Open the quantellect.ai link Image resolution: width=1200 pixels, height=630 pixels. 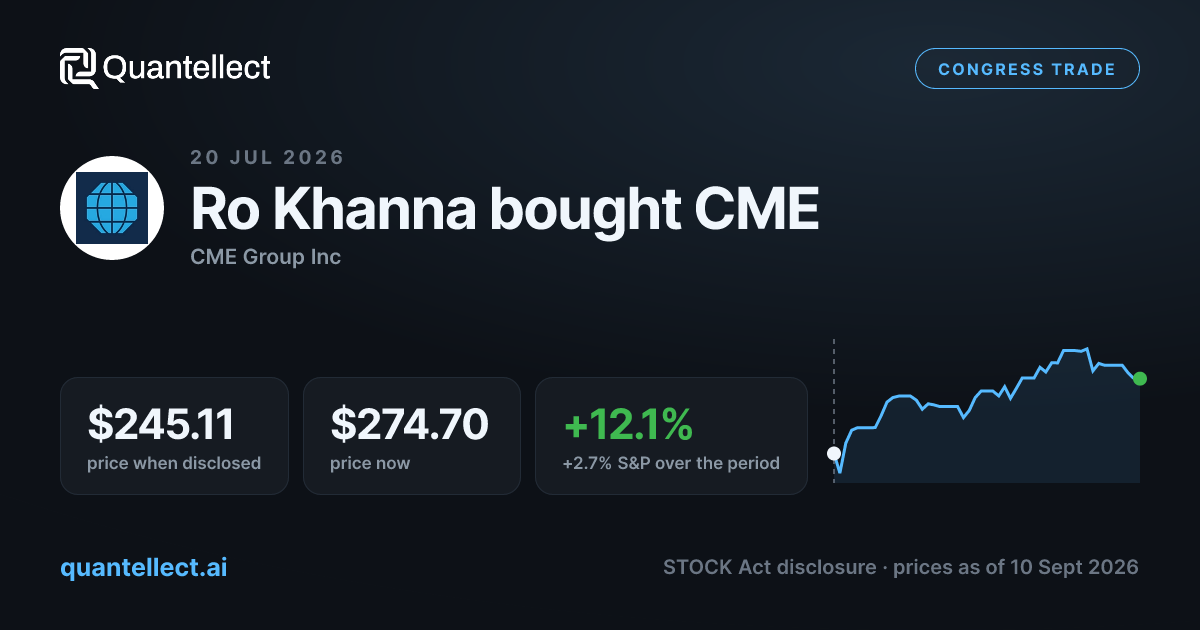coord(144,567)
